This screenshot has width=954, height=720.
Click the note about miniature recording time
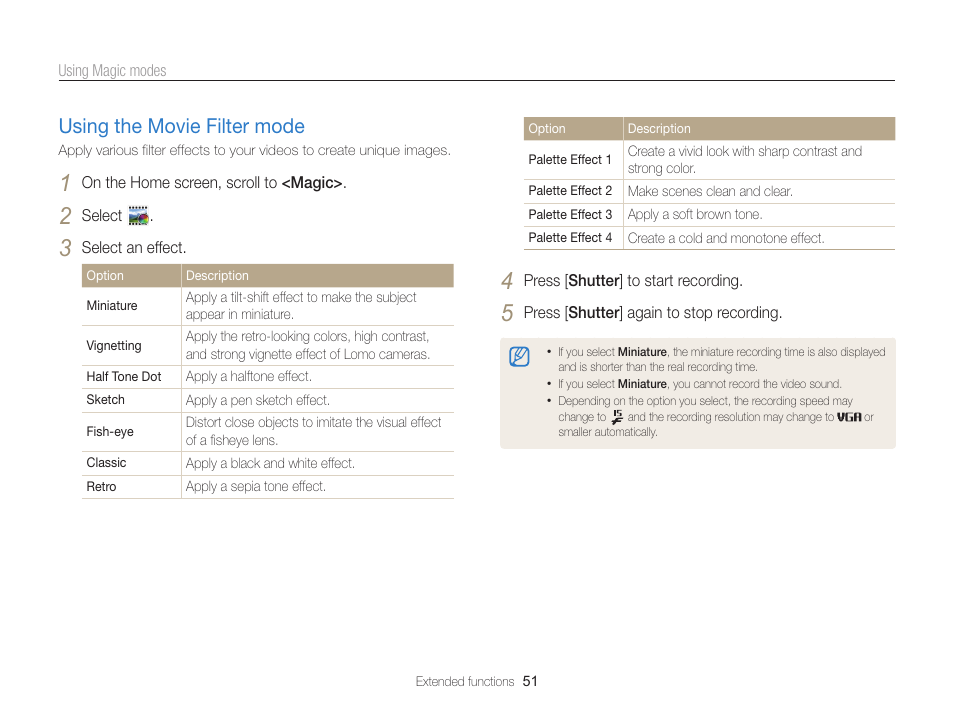click(722, 359)
